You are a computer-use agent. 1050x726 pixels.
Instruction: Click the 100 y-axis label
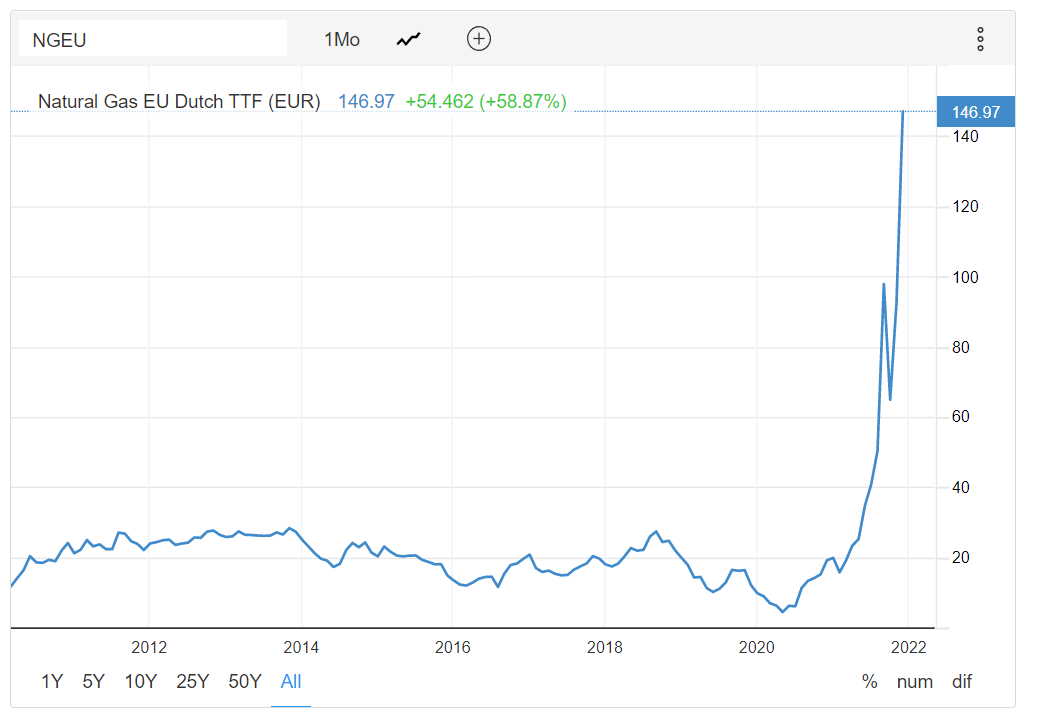pos(965,277)
